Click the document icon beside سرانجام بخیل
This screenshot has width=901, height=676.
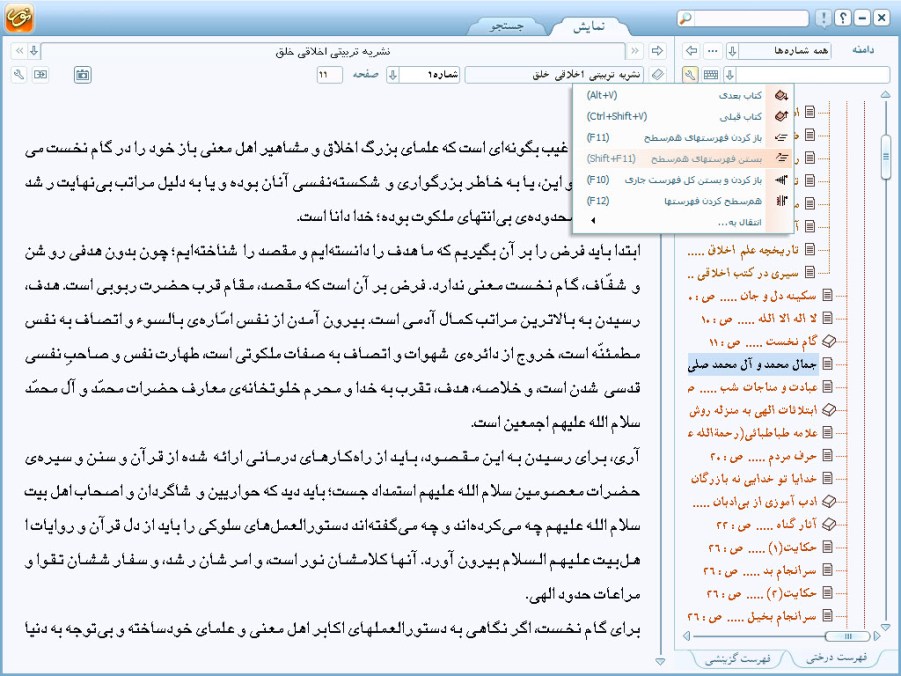click(x=827, y=616)
